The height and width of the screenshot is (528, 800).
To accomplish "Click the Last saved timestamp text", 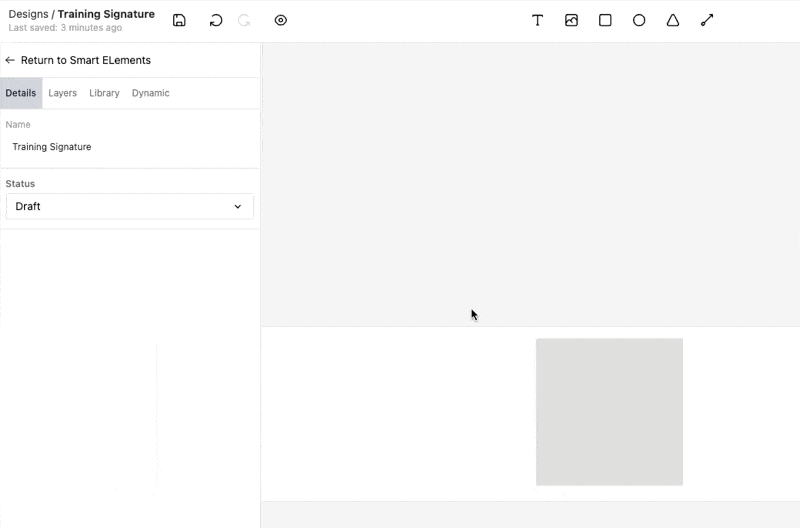I will pos(65,28).
